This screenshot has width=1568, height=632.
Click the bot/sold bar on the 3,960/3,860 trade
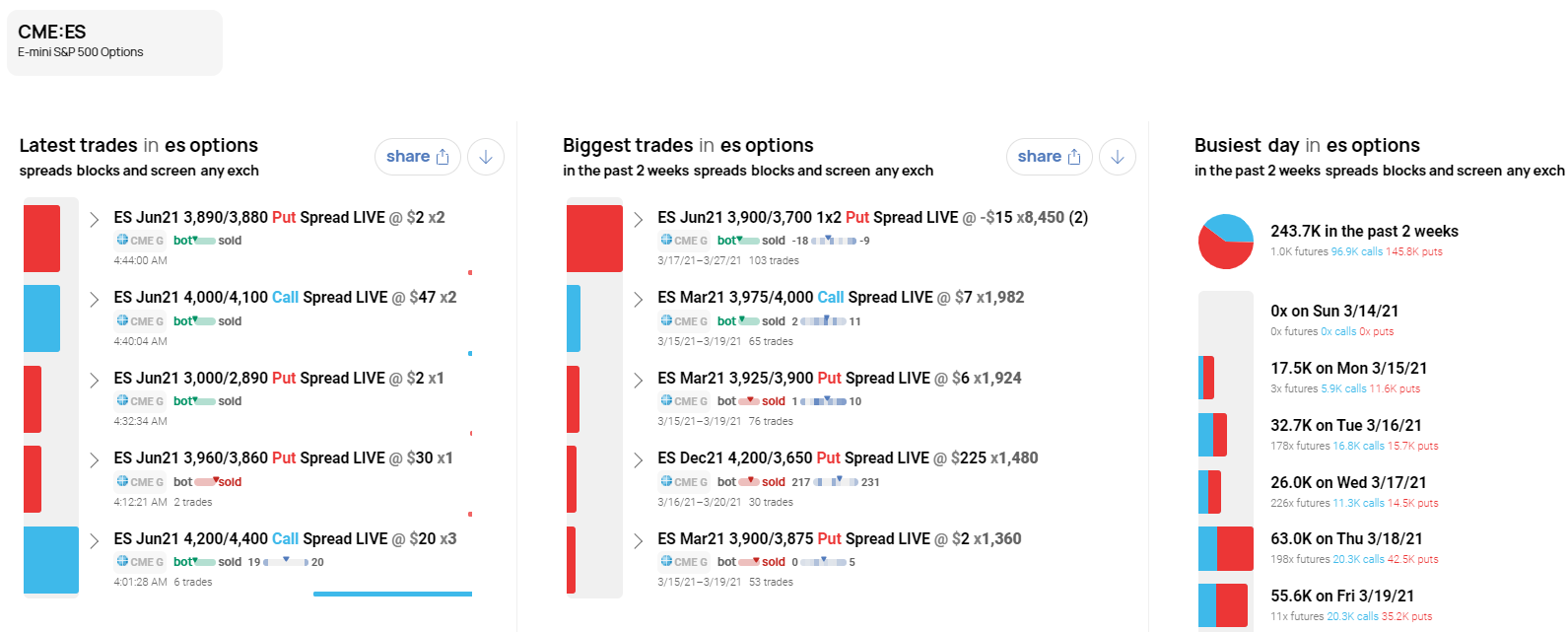click(207, 482)
